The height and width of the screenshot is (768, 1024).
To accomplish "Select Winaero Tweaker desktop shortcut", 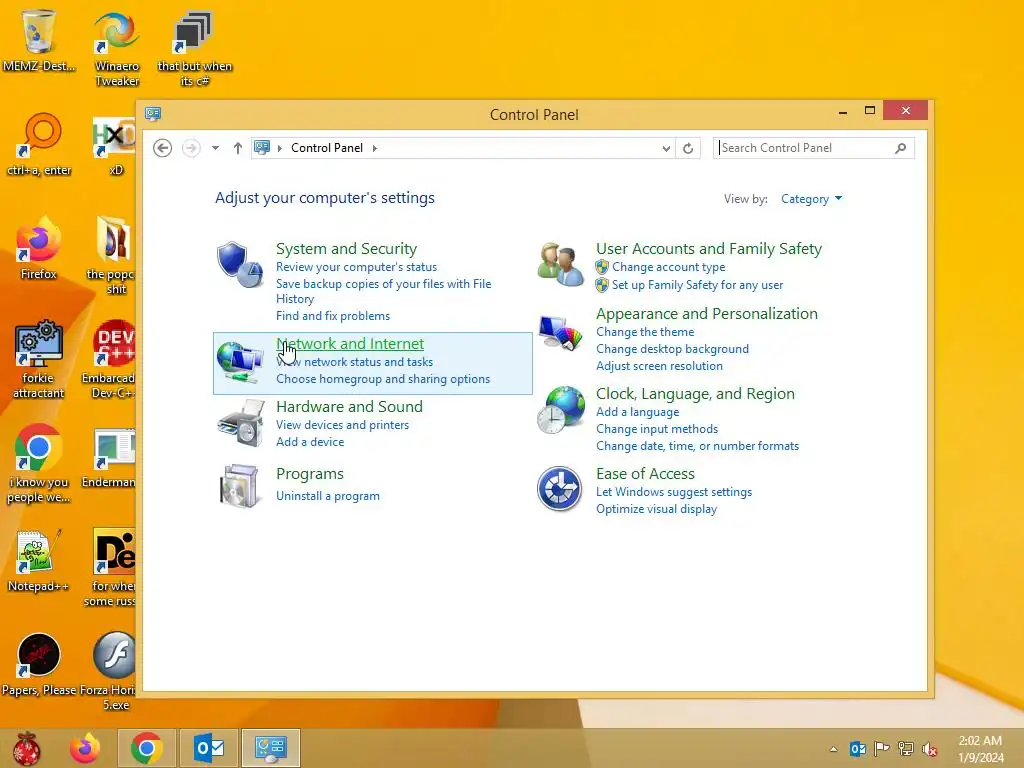I will pyautogui.click(x=117, y=49).
